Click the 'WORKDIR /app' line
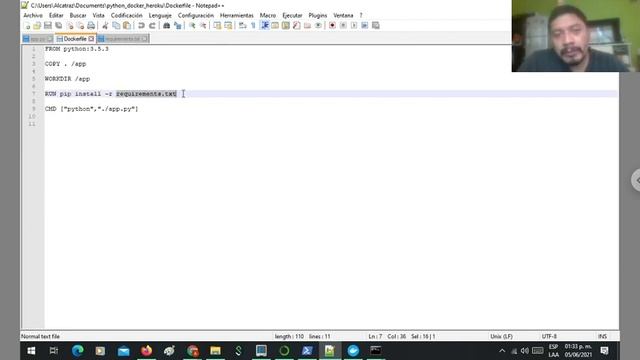 pyautogui.click(x=67, y=79)
